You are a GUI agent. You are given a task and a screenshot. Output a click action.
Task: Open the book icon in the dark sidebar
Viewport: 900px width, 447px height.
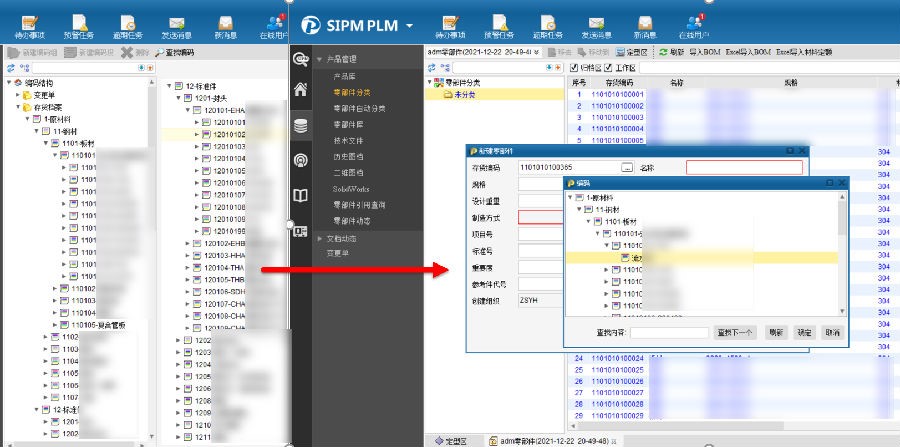pos(300,196)
